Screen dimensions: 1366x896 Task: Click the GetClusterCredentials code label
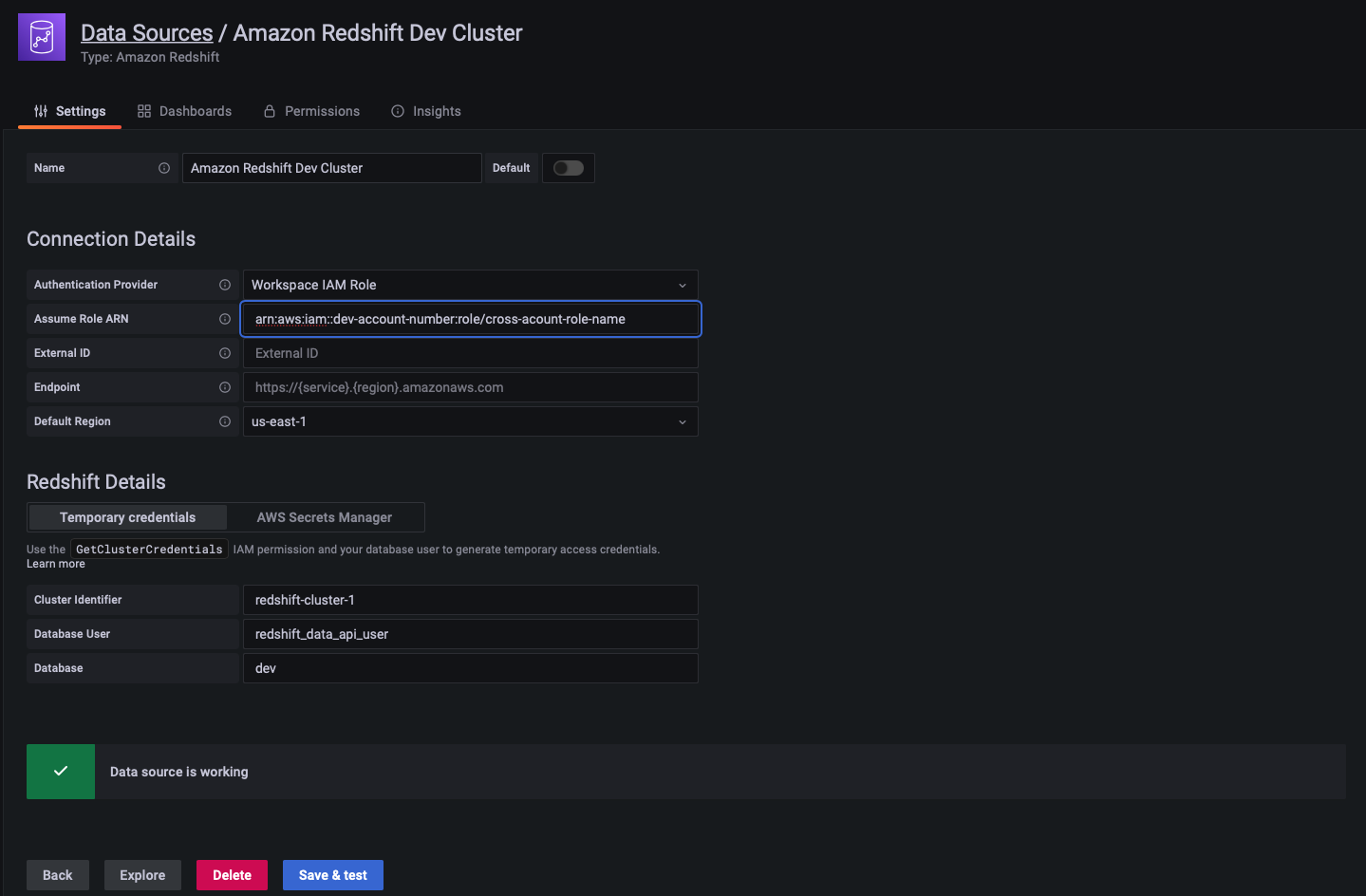pyautogui.click(x=149, y=550)
